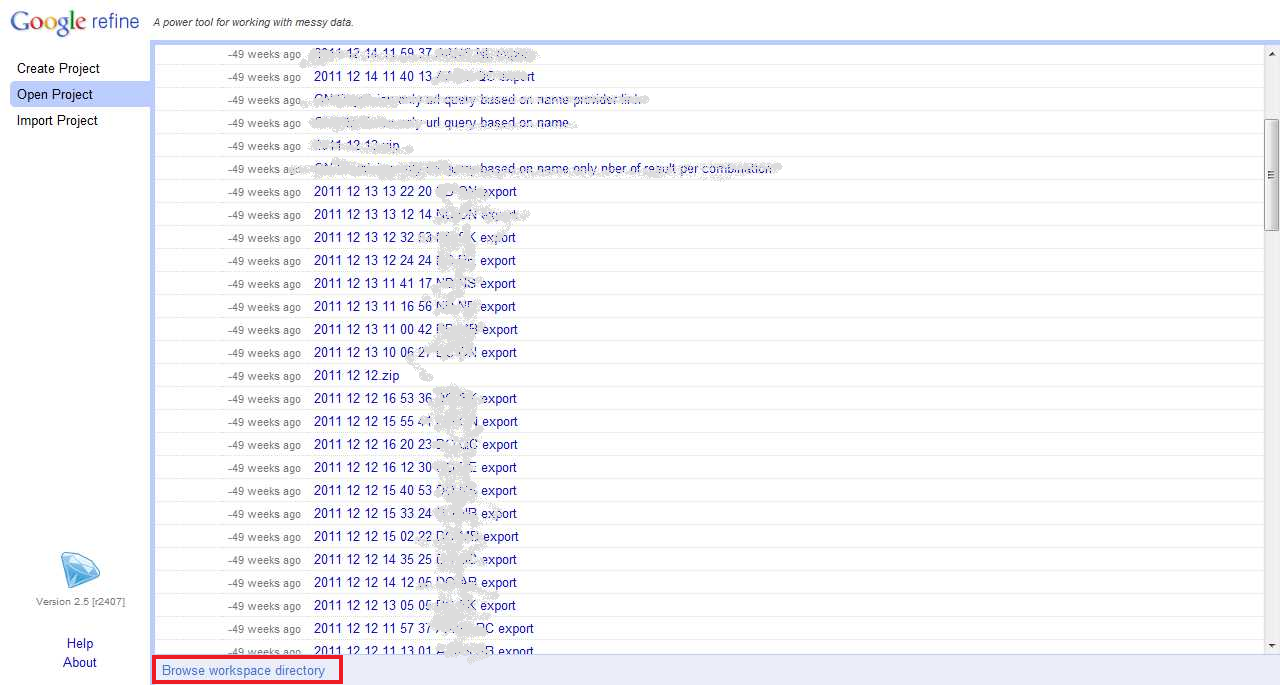Open the 2011 12 14 11 40 13 export project

(x=424, y=76)
